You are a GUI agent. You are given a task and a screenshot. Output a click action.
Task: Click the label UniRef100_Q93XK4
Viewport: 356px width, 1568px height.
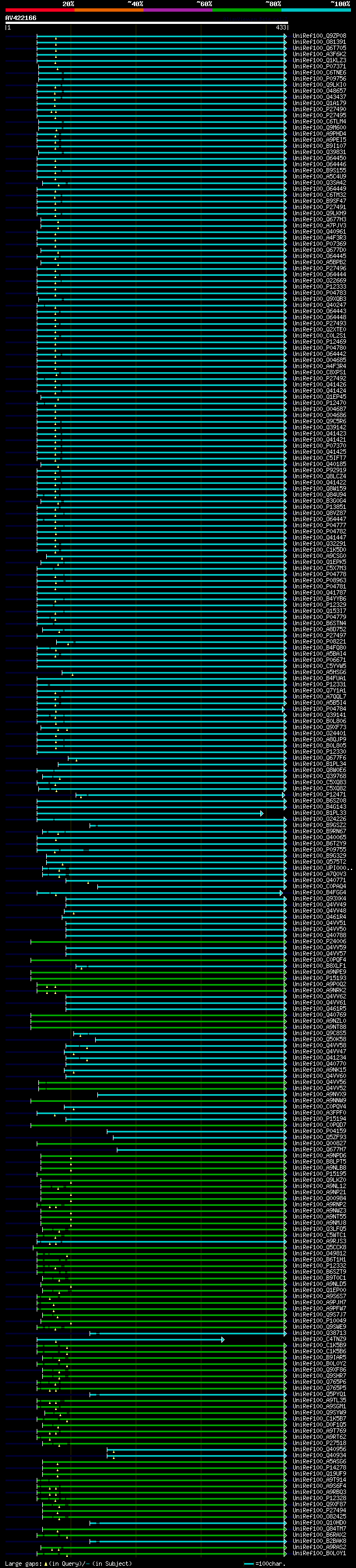(319, 898)
